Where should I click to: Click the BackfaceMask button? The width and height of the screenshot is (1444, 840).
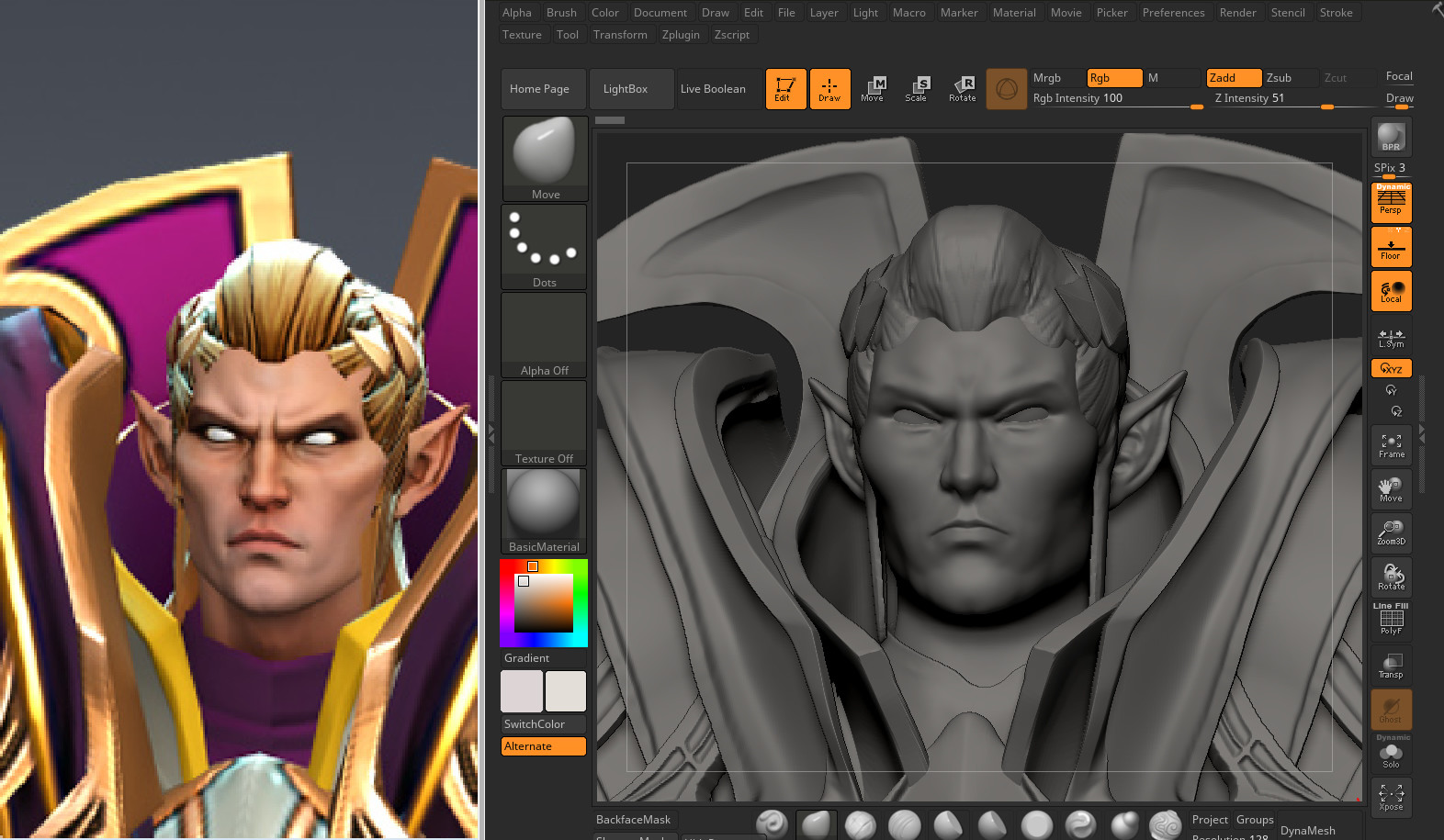(634, 820)
